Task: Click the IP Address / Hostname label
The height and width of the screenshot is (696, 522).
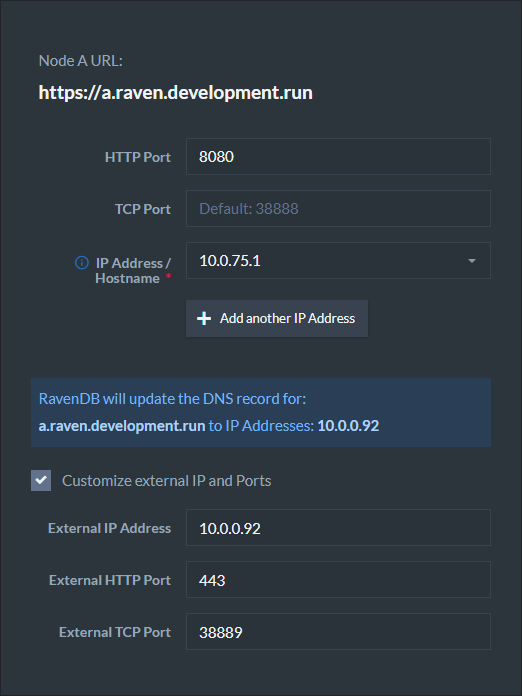Action: [133, 271]
